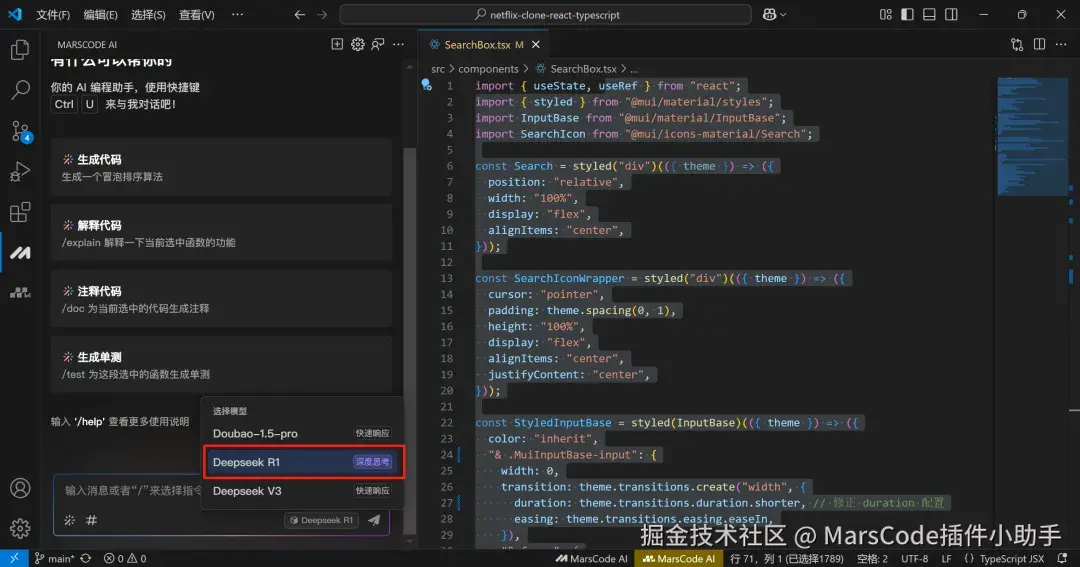Viewport: 1080px width, 567px height.
Task: Toggle the primary side bar
Action: click(x=907, y=14)
